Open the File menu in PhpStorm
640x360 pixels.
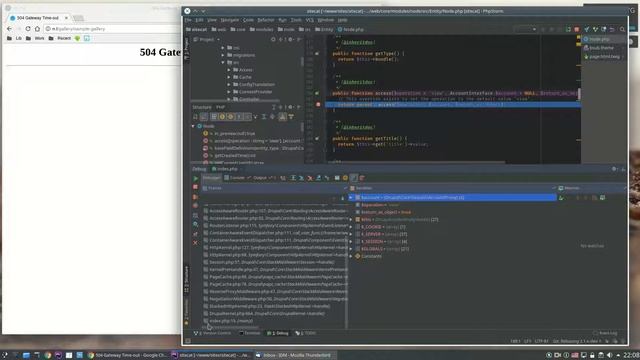coord(188,20)
